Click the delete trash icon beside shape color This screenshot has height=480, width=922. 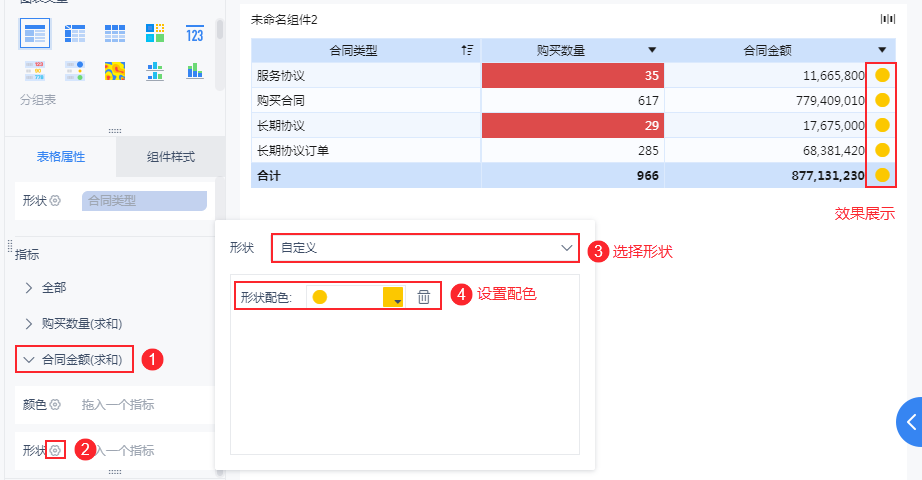click(423, 297)
